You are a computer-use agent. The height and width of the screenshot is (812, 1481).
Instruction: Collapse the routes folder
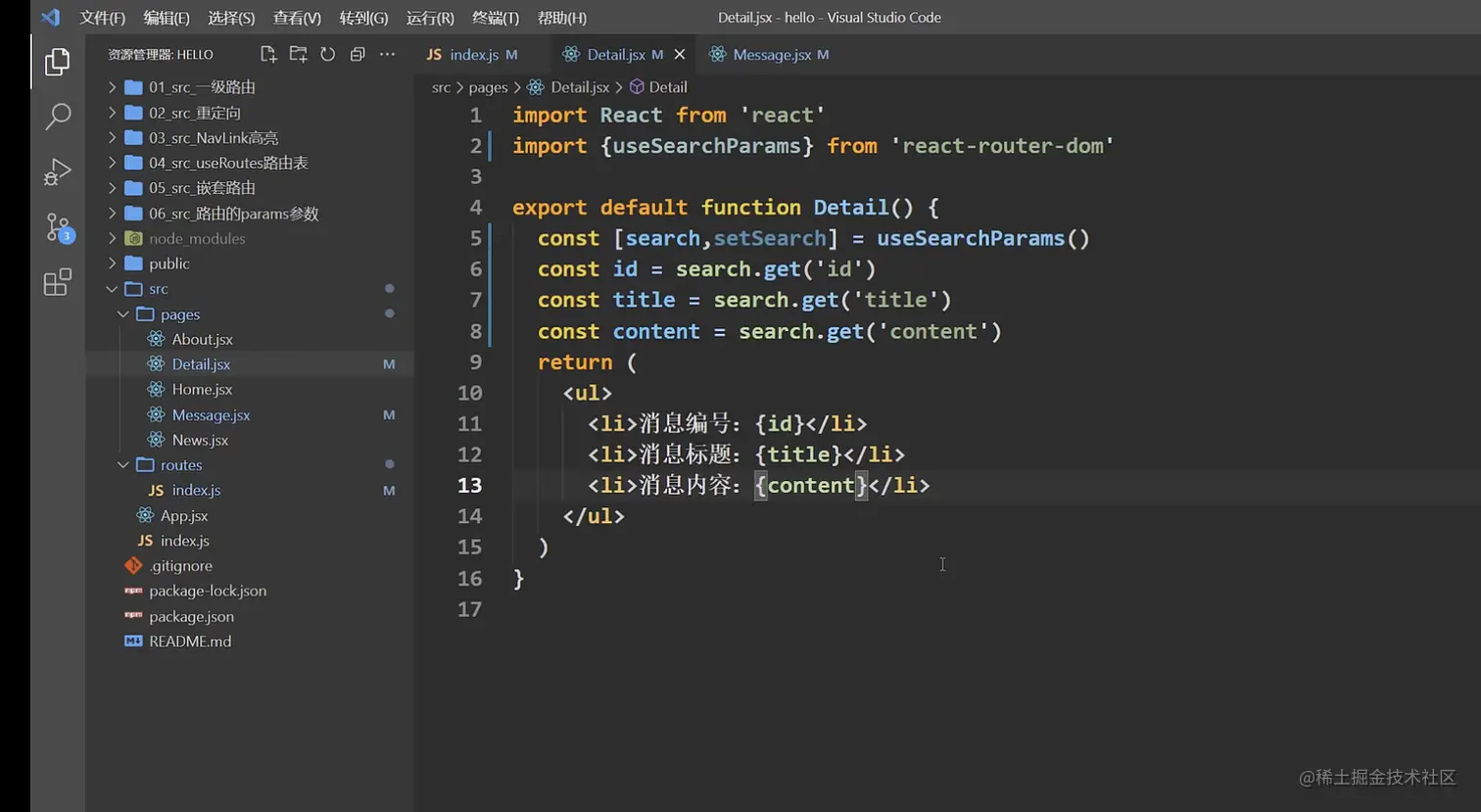(250, 465)
